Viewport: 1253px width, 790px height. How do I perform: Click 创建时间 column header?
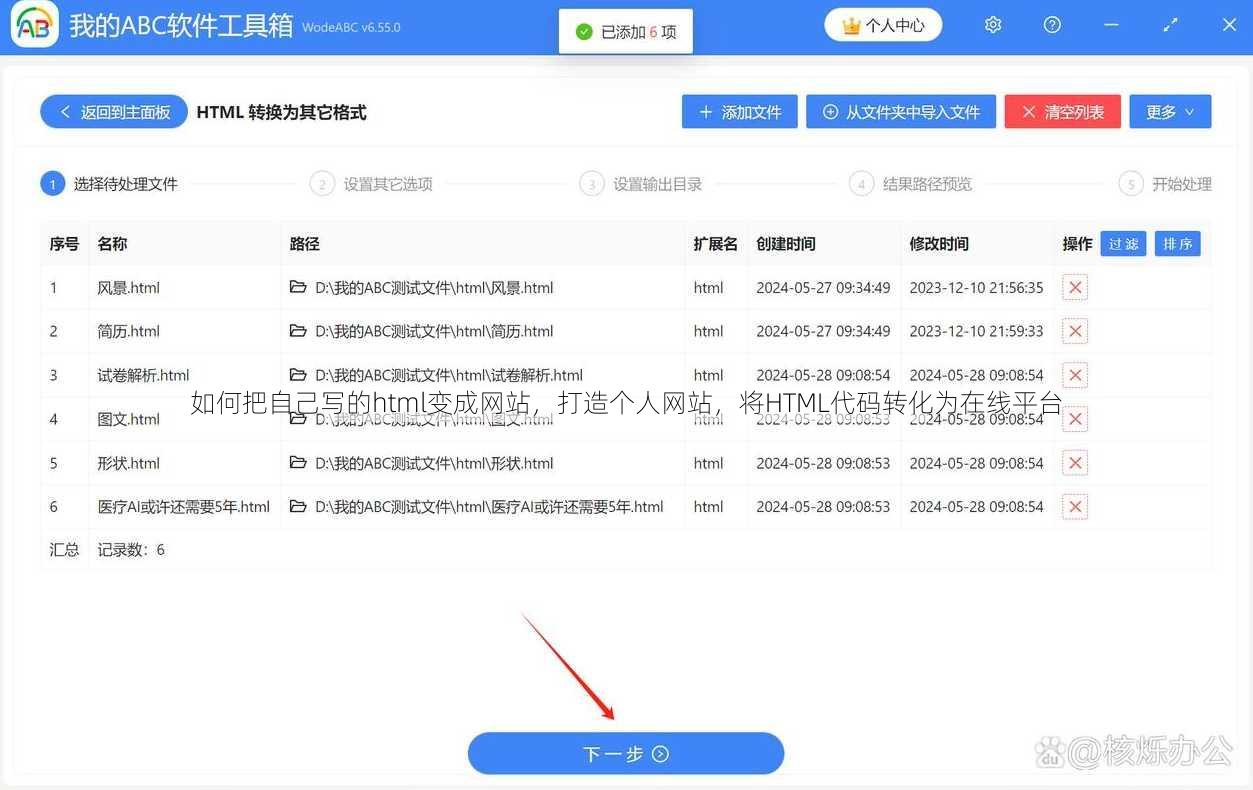tap(786, 244)
